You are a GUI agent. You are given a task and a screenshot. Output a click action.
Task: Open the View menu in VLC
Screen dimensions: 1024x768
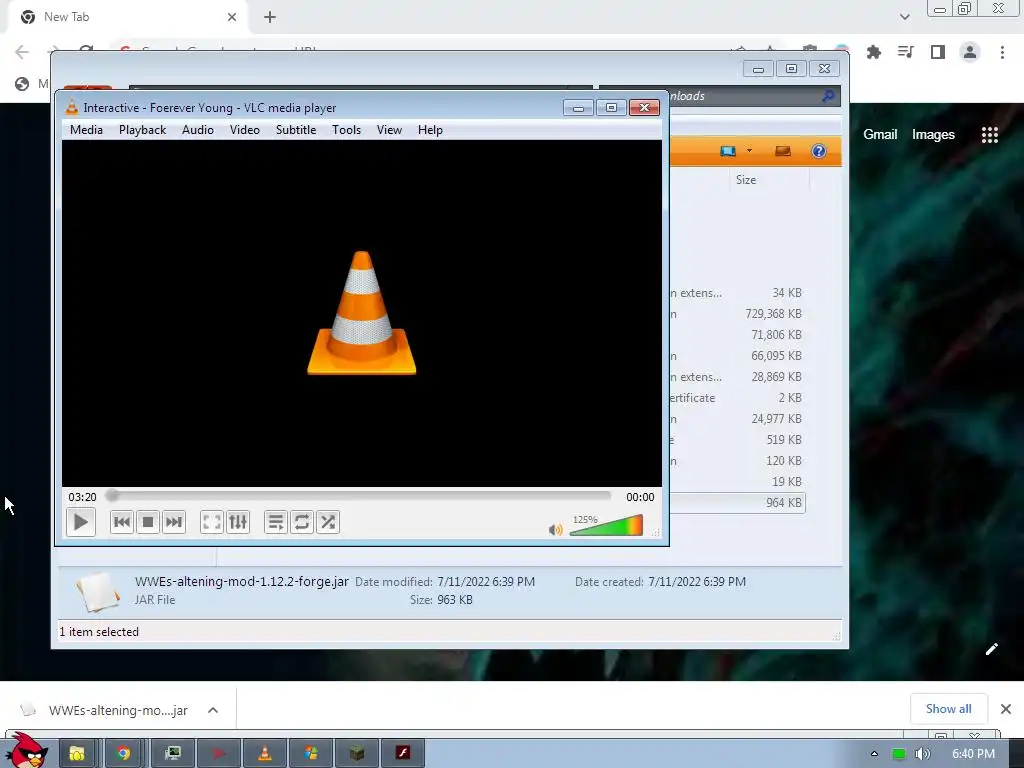[389, 130]
